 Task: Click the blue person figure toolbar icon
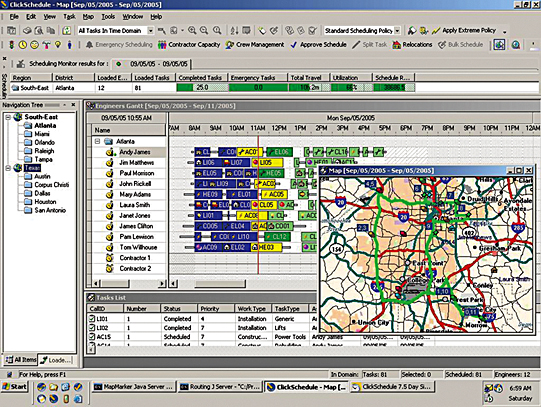tap(69, 45)
